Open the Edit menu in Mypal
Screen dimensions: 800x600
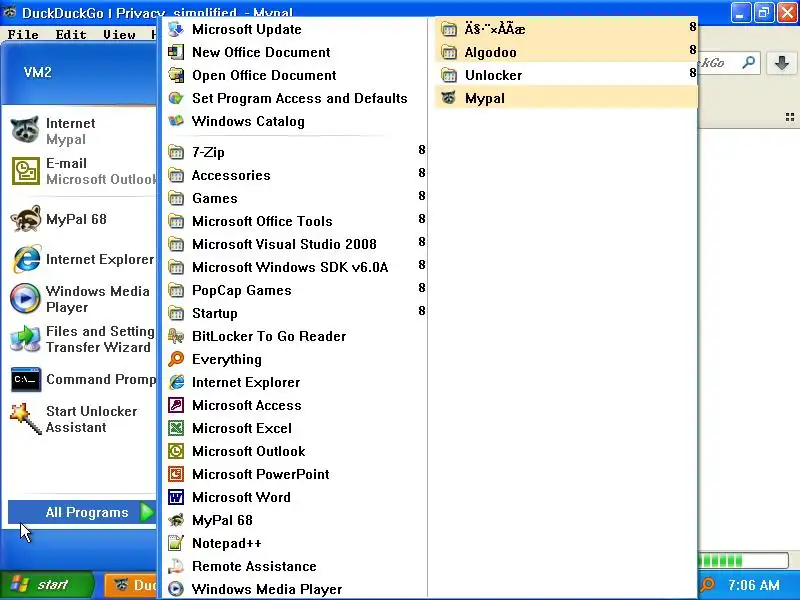click(x=70, y=34)
